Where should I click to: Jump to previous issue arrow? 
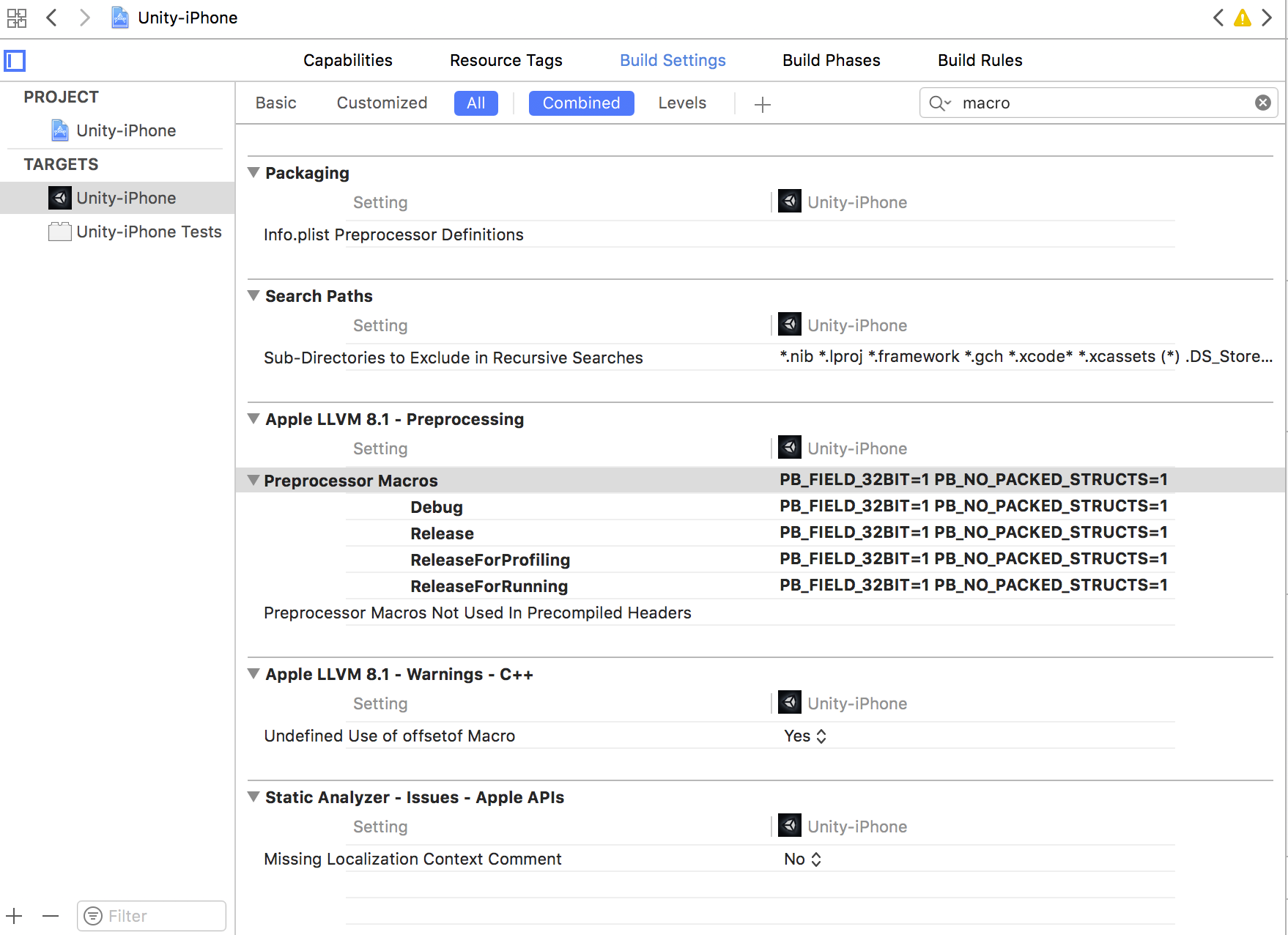(x=1218, y=18)
